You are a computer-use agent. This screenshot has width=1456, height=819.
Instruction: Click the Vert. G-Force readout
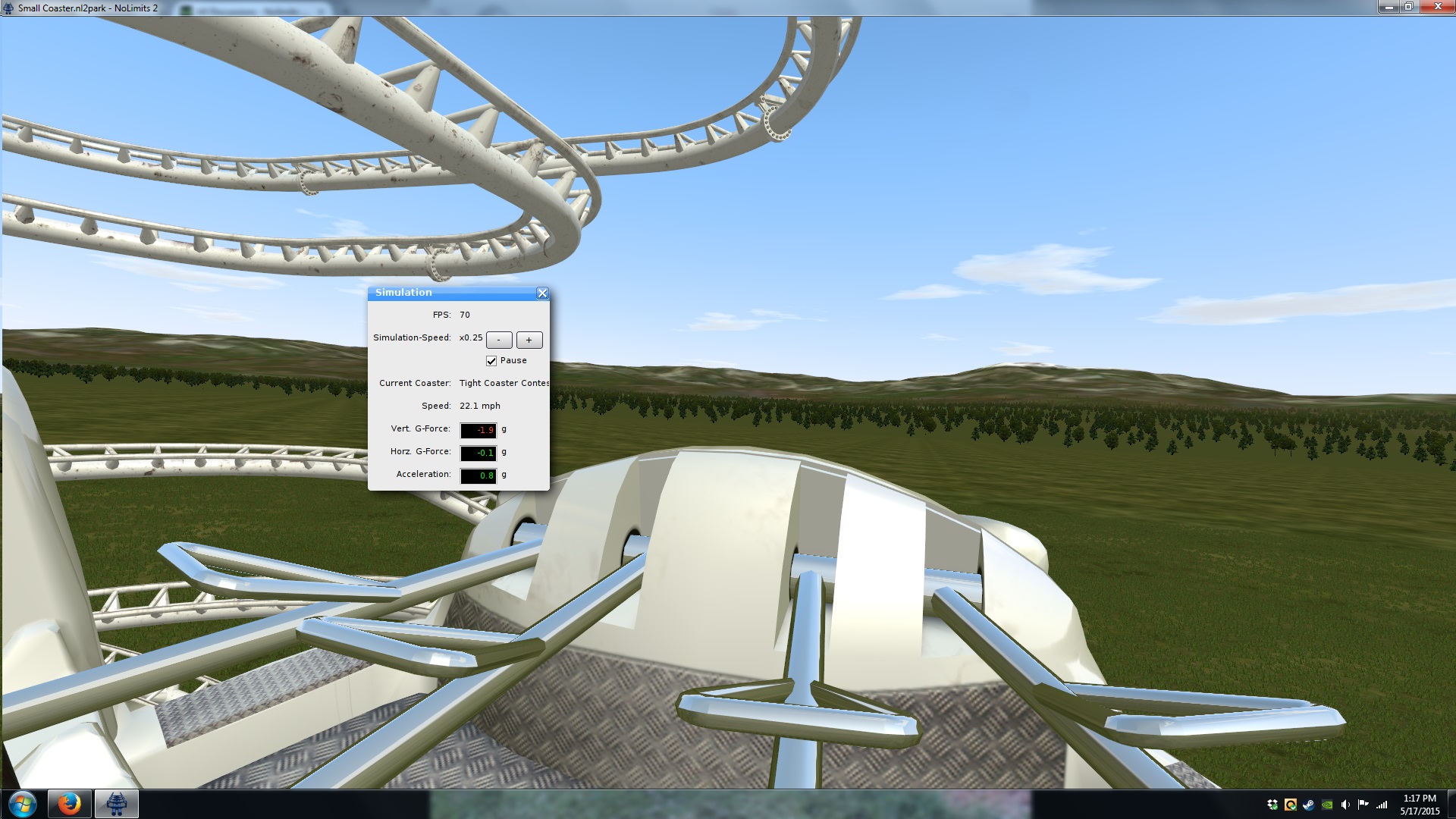point(479,430)
